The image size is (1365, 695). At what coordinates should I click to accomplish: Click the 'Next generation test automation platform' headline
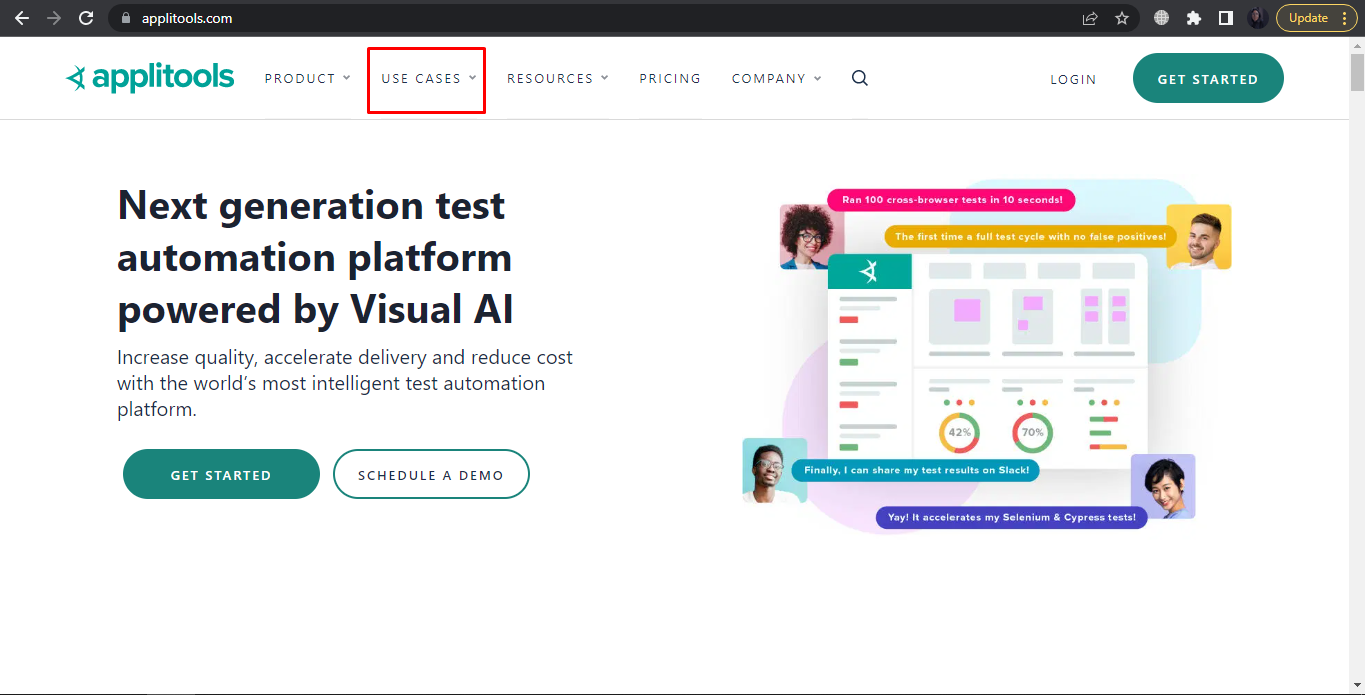pos(316,257)
